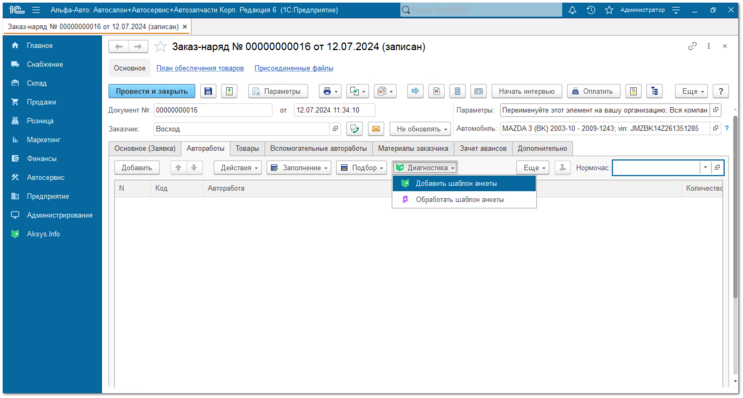743x398 pixels.
Task: Click the yellow document icon after Оплатить
Action: click(634, 91)
